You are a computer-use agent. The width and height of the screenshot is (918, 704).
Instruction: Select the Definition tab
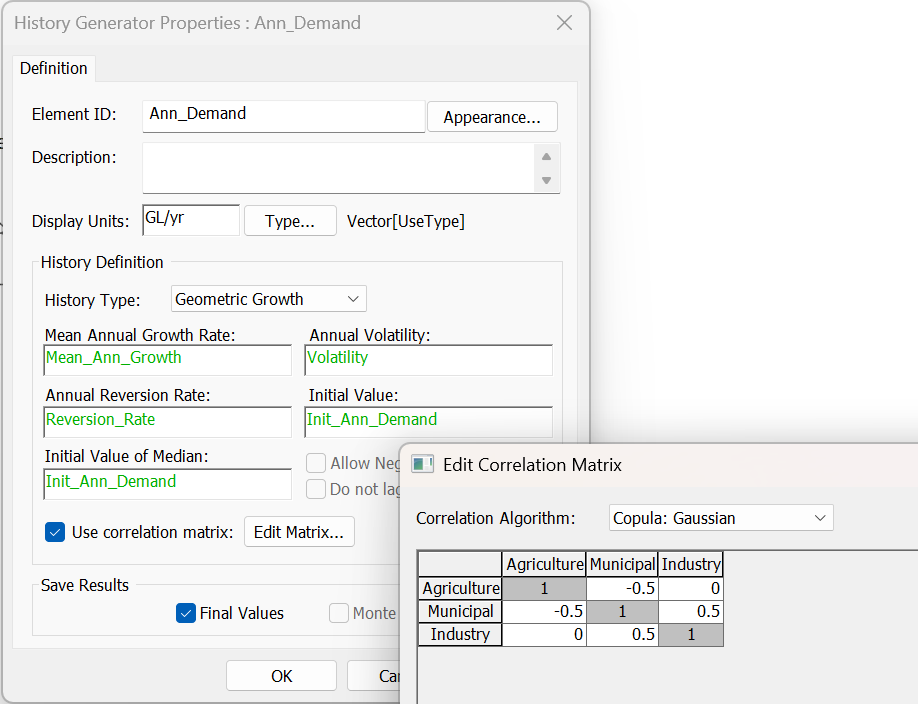click(x=54, y=69)
